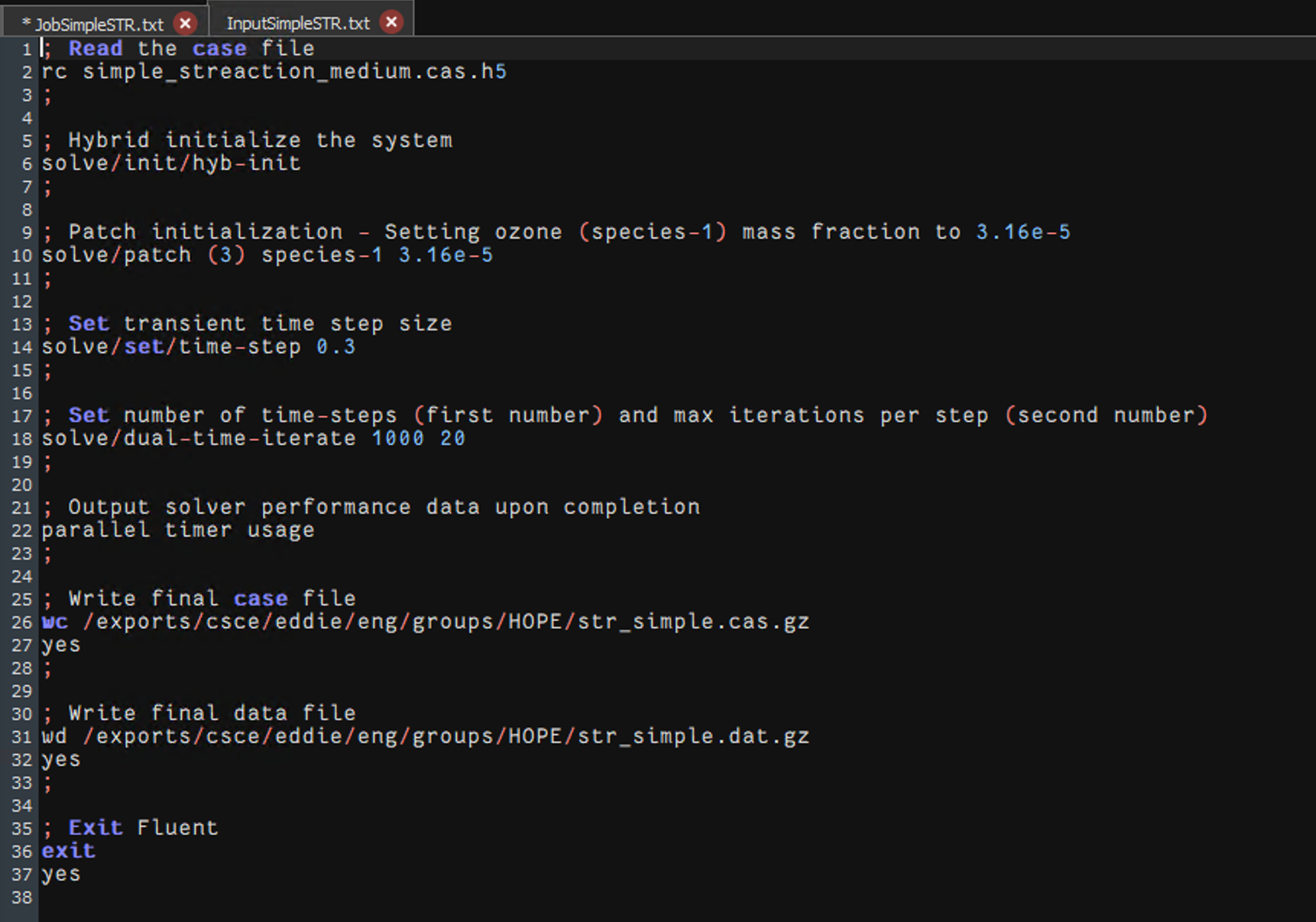Click line number 38 in the gutter
Viewport: 1316px width, 922px height.
[22, 898]
